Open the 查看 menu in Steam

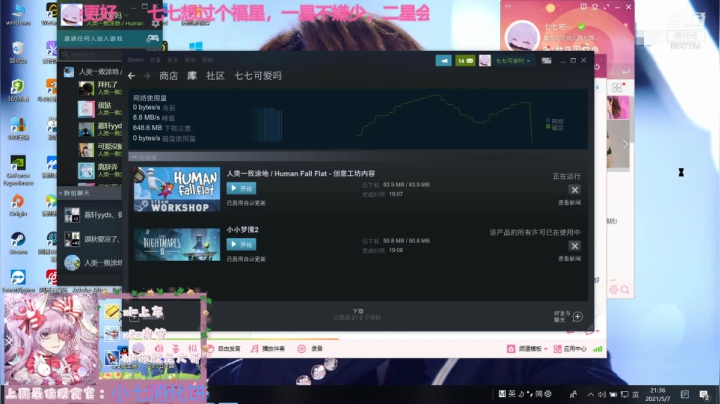[x=156, y=60]
